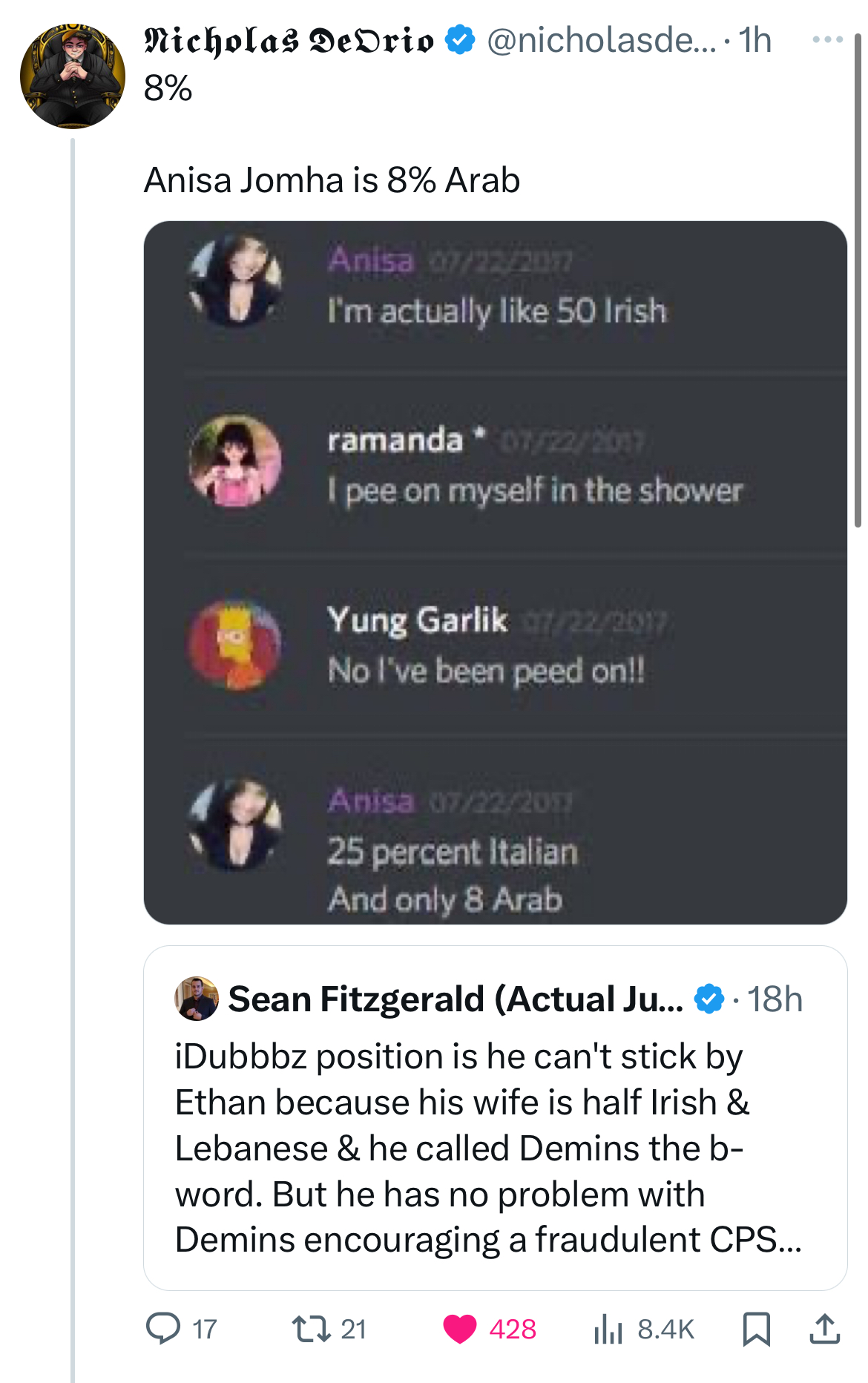Open the three-dot more options menu
Screen dimensions: 868x1383
[x=827, y=39]
